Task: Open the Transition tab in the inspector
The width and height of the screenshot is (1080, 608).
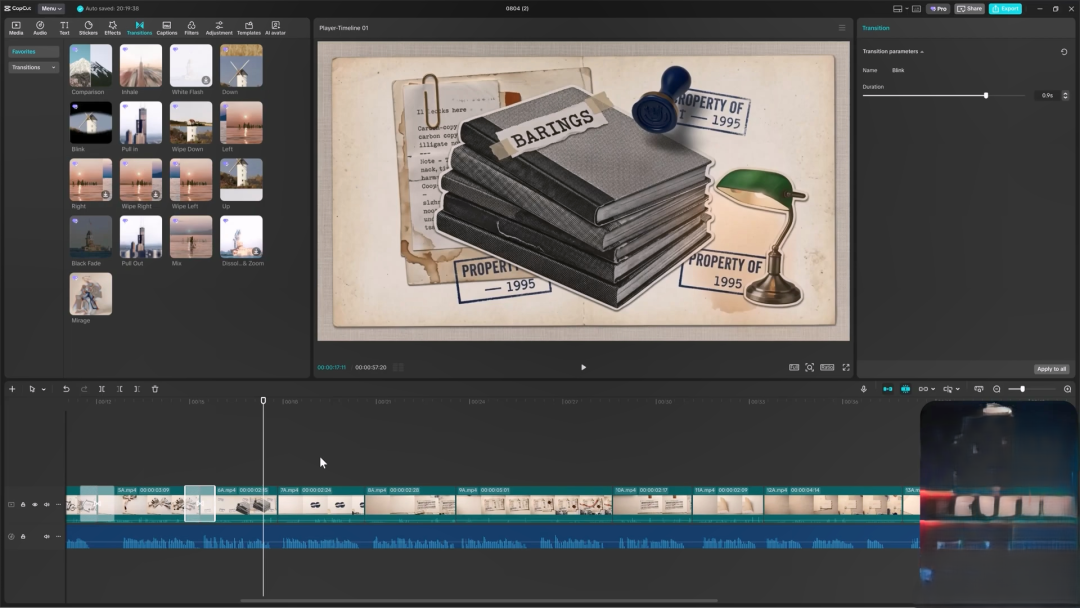Action: (x=875, y=28)
